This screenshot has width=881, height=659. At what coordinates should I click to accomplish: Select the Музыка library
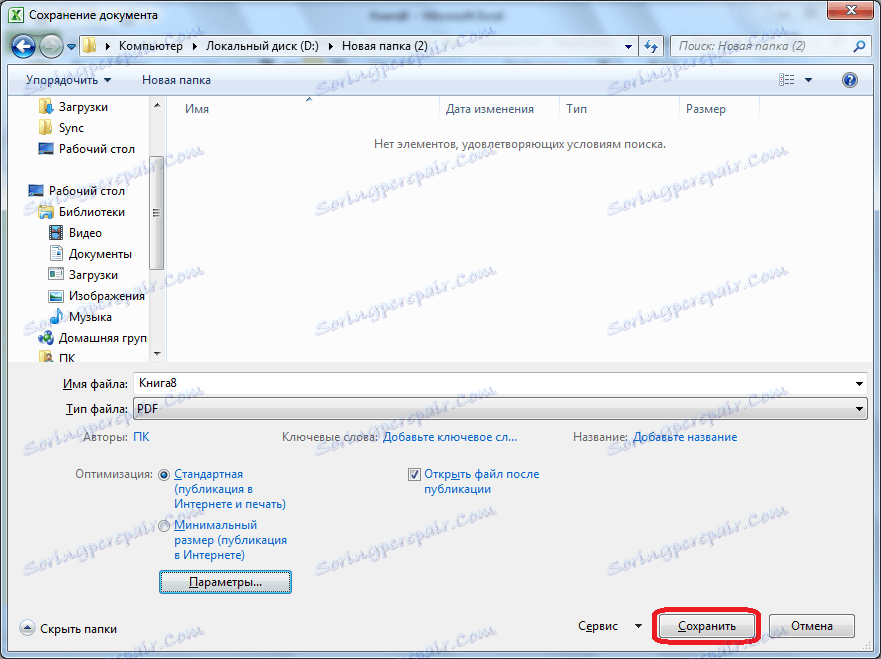pos(90,317)
